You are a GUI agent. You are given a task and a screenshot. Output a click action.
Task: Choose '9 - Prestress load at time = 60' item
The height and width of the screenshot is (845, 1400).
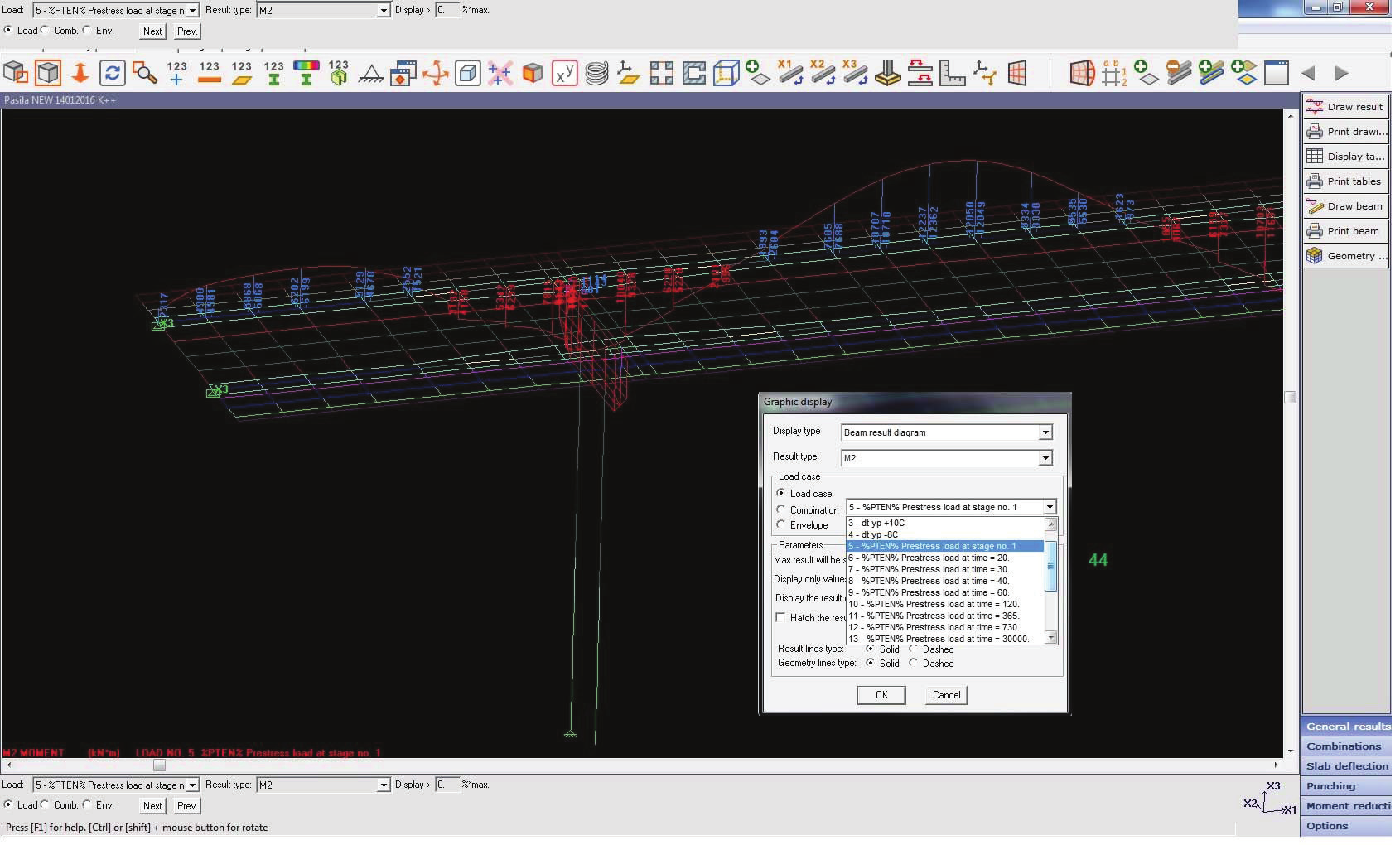click(x=945, y=592)
